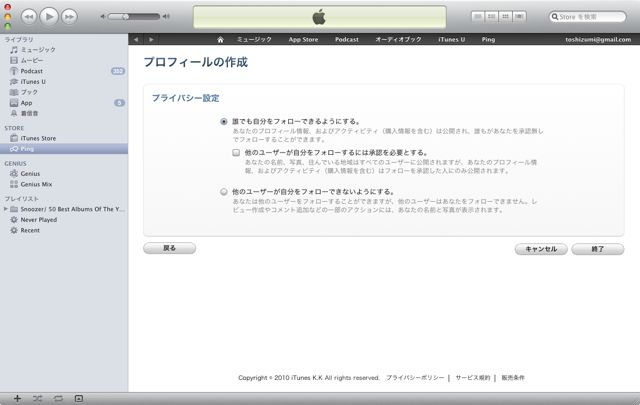Click the next track forward button

coord(69,17)
